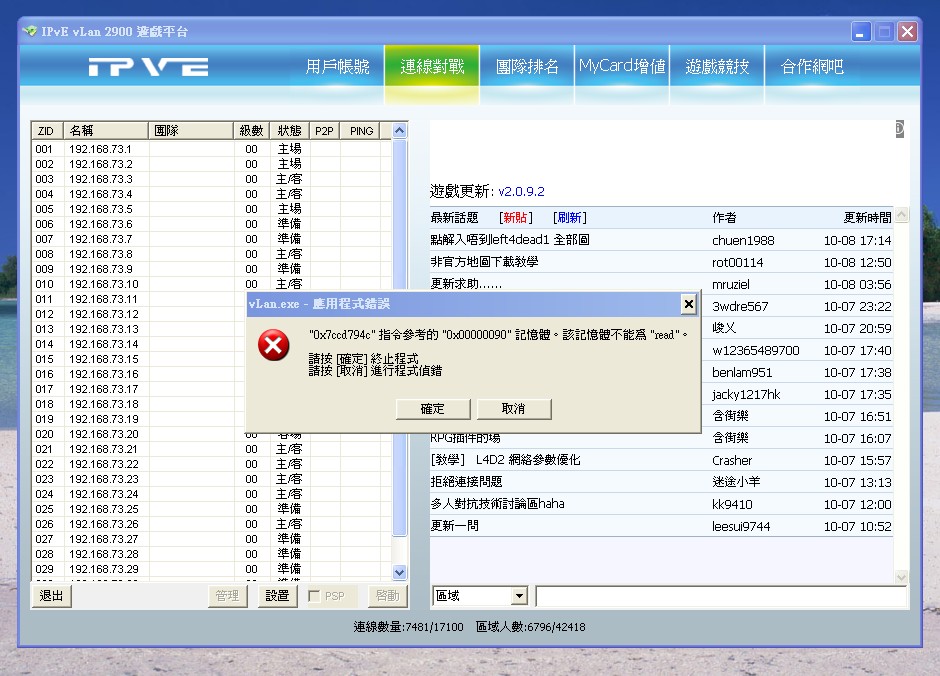Select row 192.168.73.9
Image resolution: width=940 pixels, height=676 pixels.
click(x=212, y=269)
